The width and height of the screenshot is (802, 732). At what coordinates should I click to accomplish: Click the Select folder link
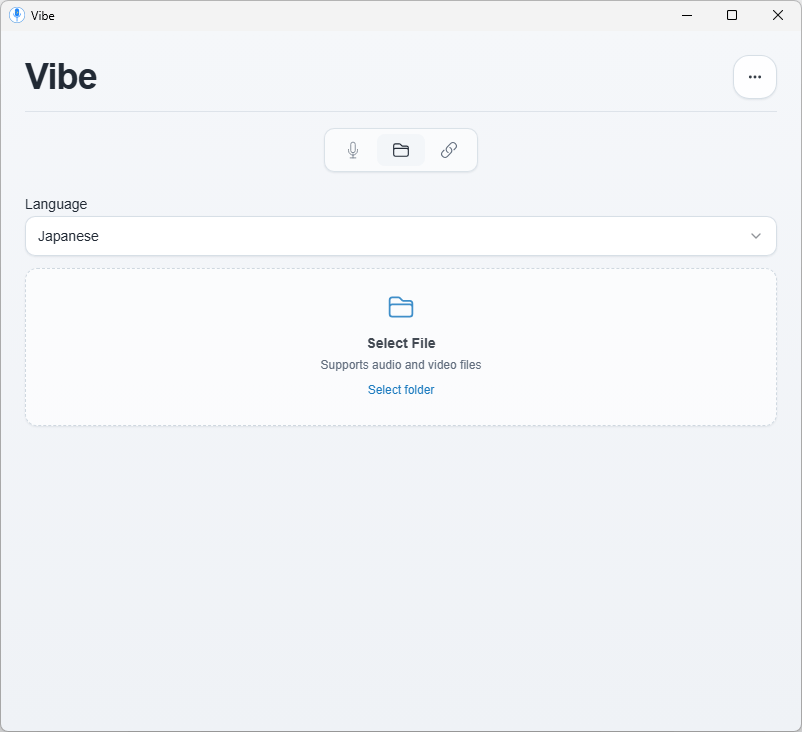[x=401, y=390]
